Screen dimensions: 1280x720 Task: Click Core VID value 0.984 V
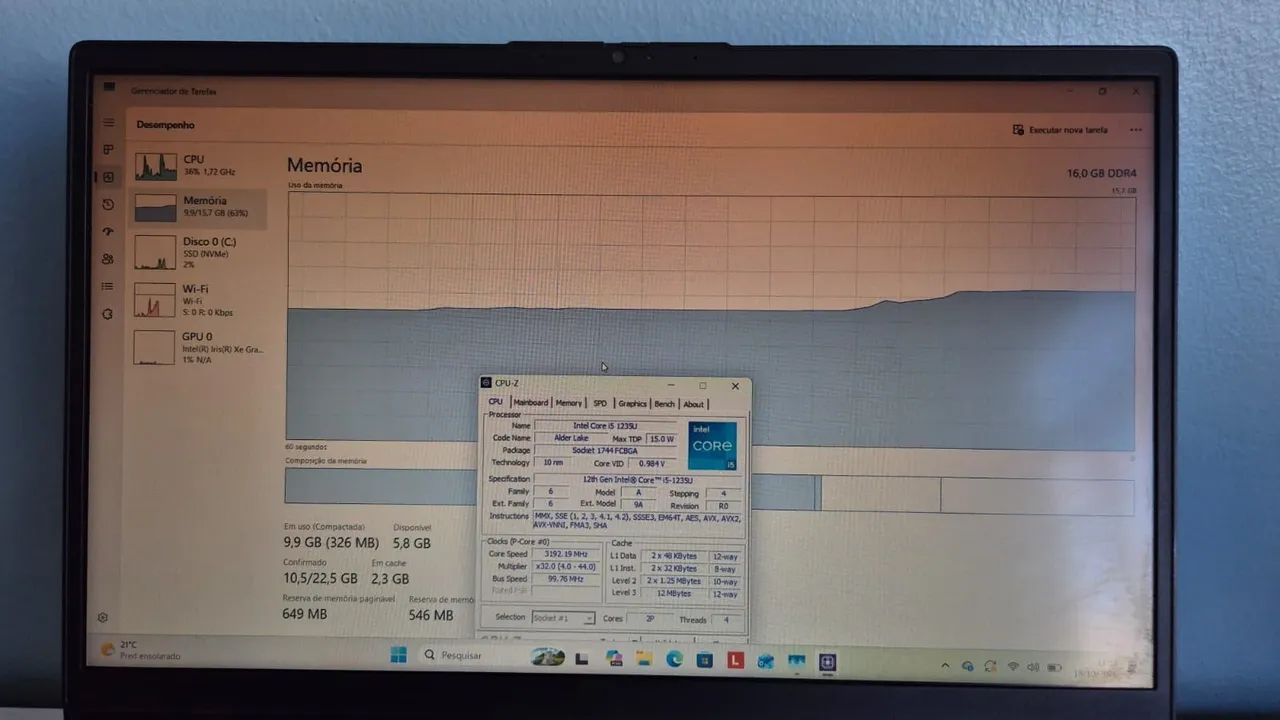653,464
